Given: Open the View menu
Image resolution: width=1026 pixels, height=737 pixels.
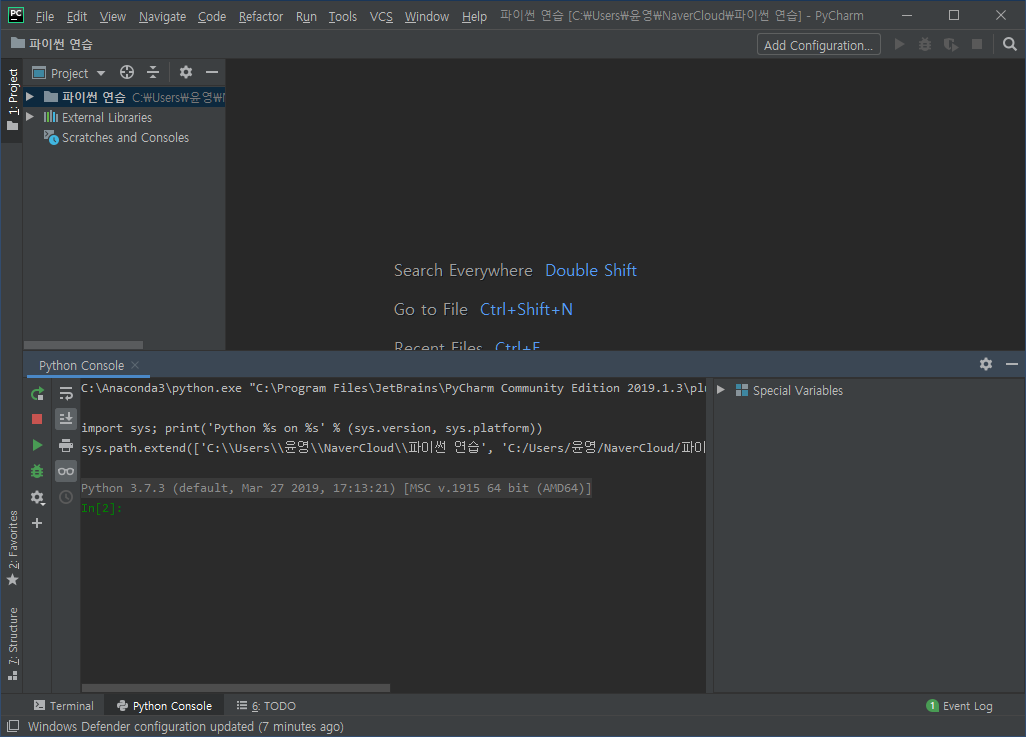Looking at the screenshot, I should 113,16.
